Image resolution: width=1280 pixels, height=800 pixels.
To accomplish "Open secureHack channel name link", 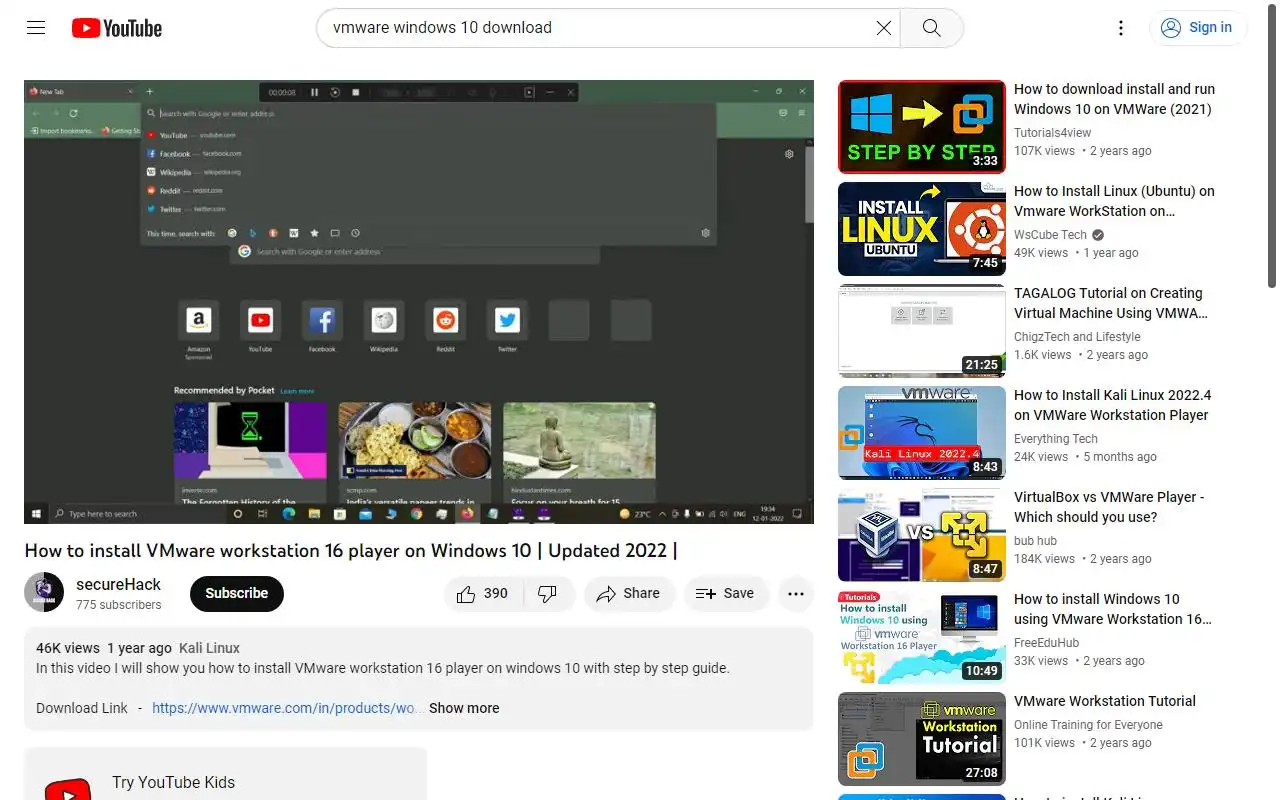I will coord(118,584).
